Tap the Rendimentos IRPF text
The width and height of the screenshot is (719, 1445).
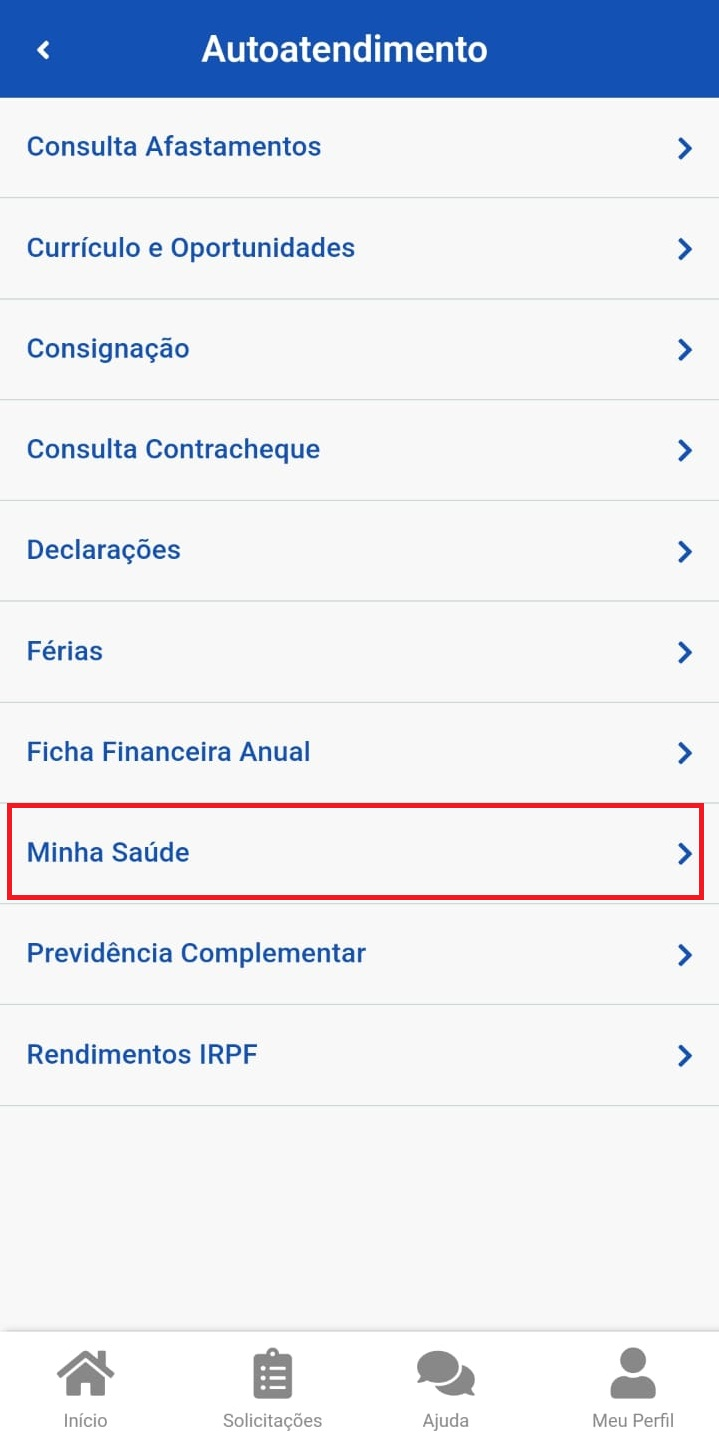coord(142,1055)
